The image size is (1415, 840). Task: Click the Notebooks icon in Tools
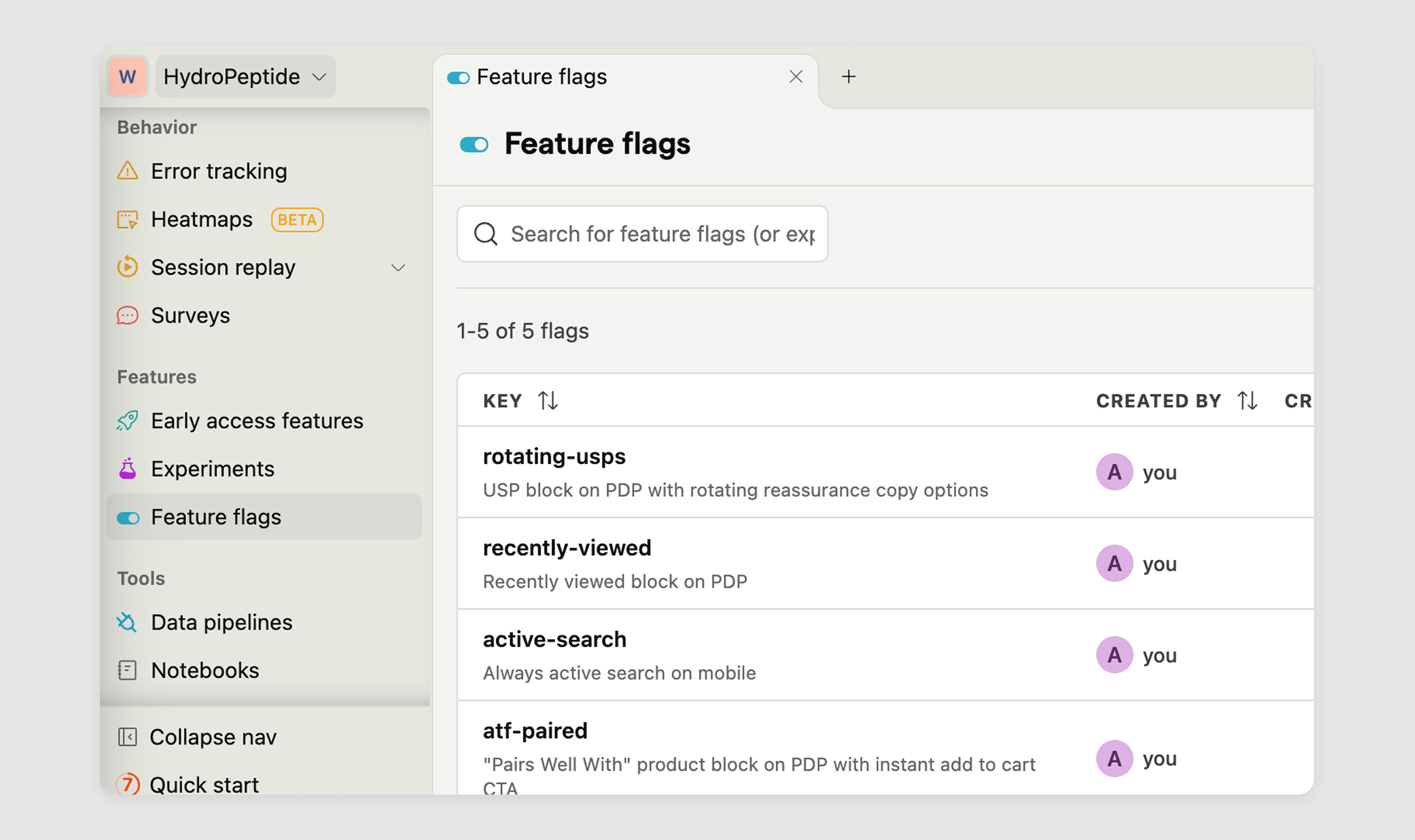pyautogui.click(x=127, y=670)
